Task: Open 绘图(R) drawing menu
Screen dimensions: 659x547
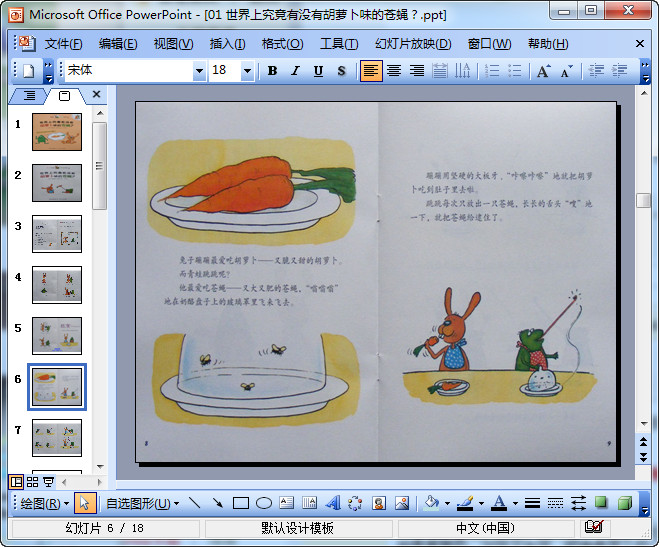Action: pos(45,503)
